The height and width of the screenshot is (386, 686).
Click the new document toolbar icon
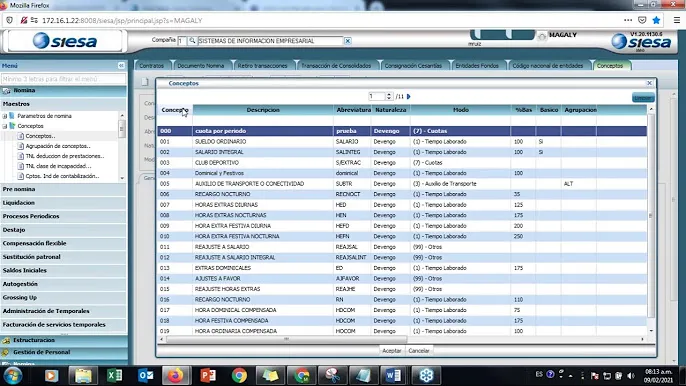tap(145, 82)
